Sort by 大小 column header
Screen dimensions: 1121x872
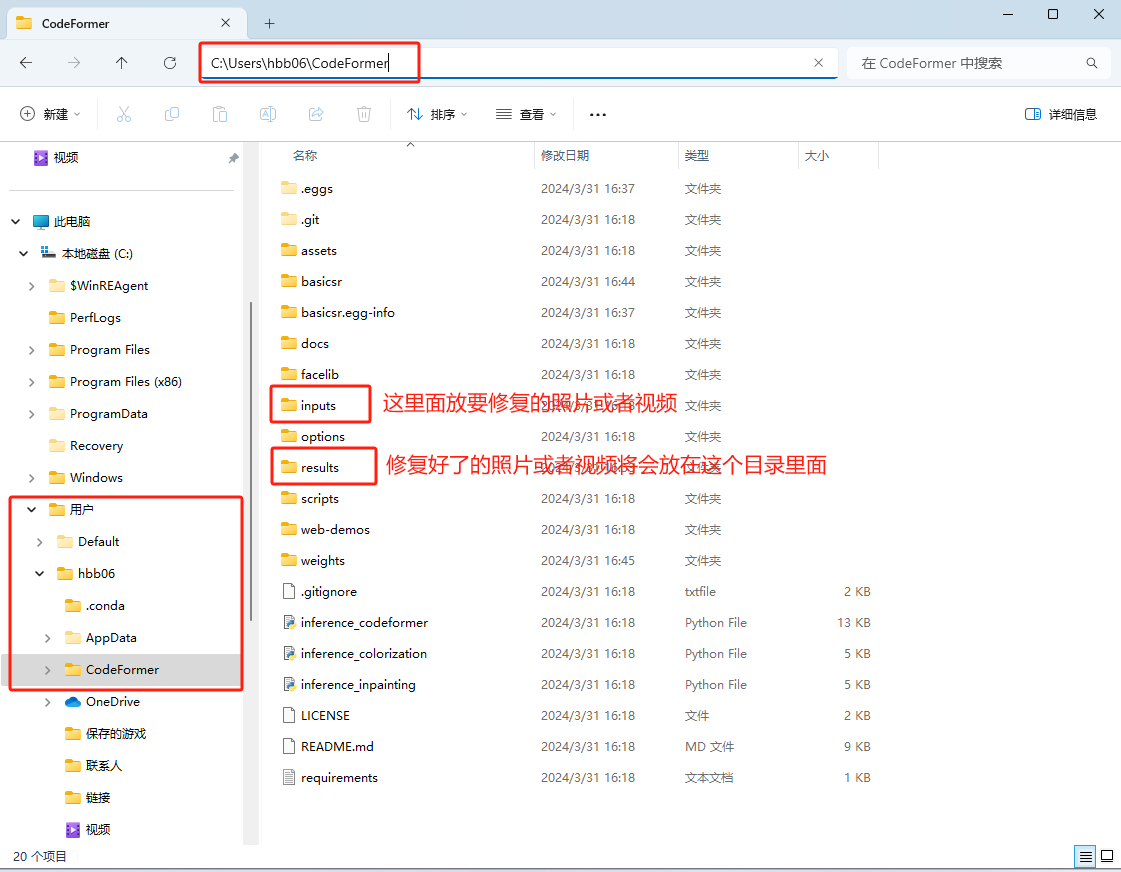[816, 156]
